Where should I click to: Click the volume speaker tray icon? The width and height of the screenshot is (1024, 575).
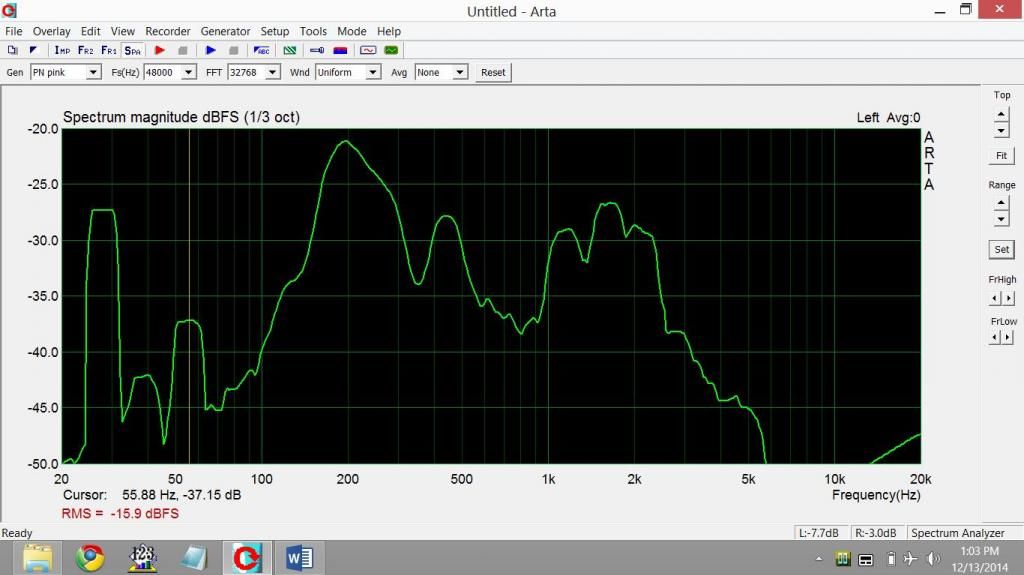coord(934,559)
